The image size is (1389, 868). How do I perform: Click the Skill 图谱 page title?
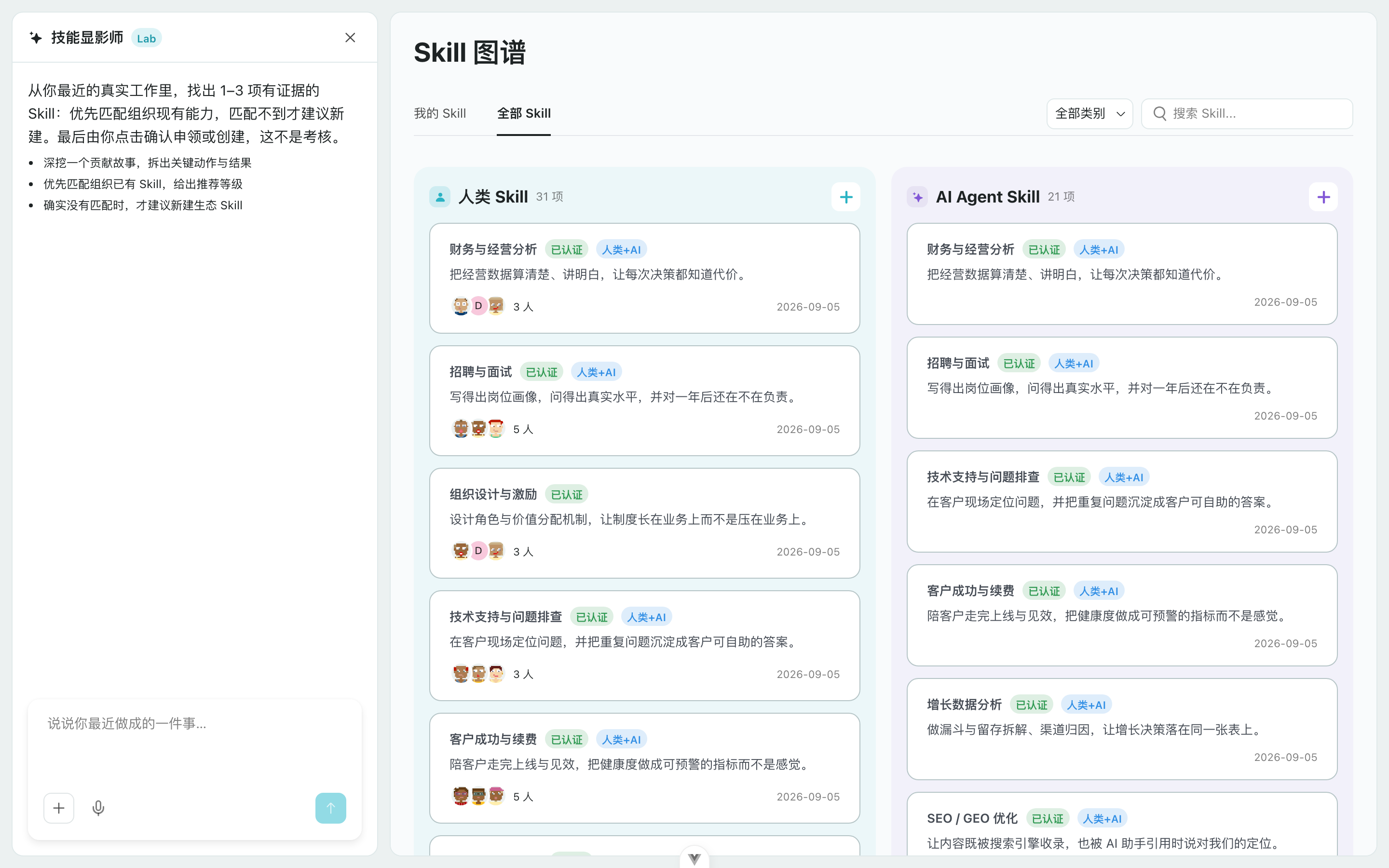tap(469, 53)
